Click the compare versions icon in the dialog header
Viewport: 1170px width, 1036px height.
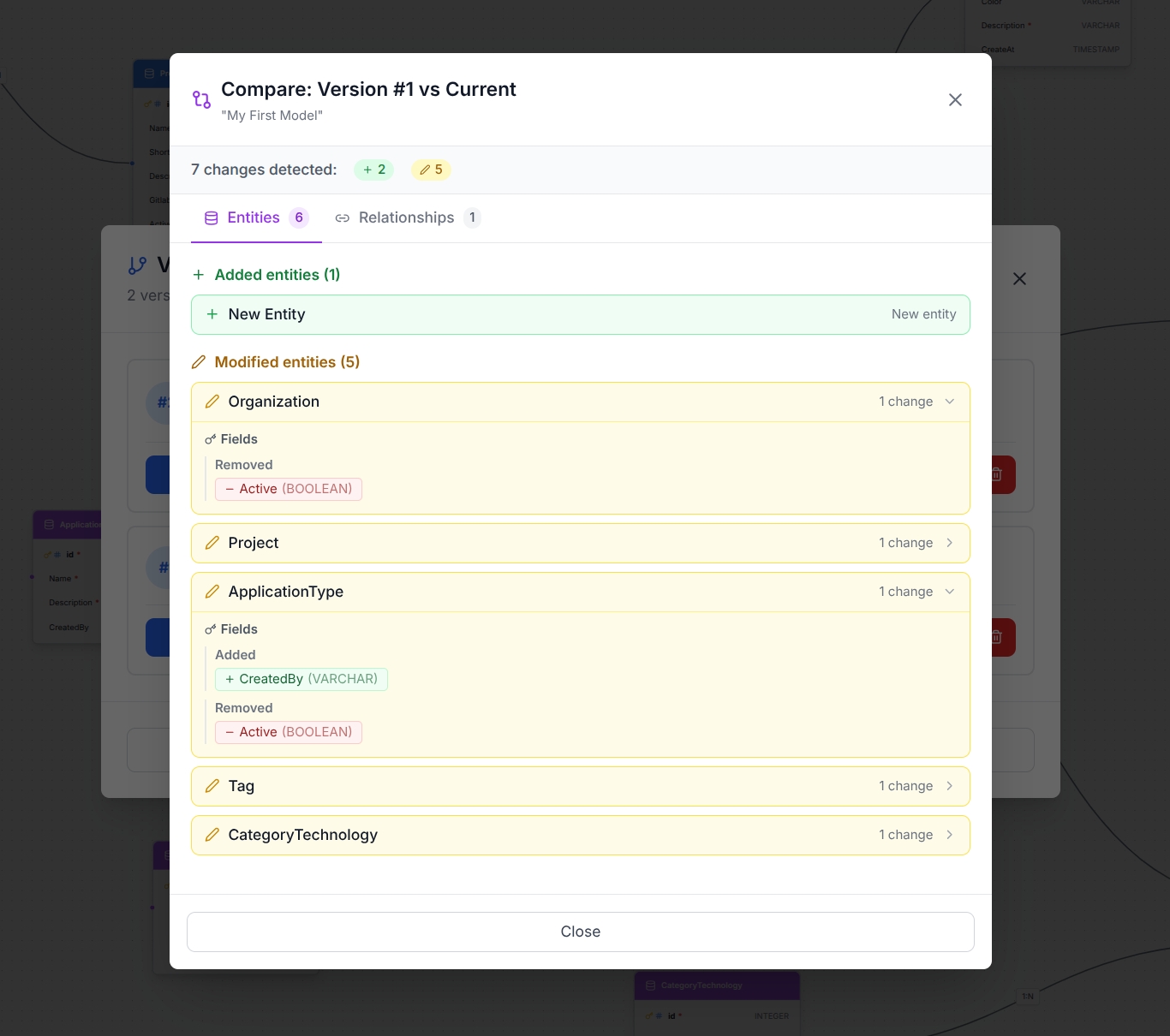tap(201, 100)
